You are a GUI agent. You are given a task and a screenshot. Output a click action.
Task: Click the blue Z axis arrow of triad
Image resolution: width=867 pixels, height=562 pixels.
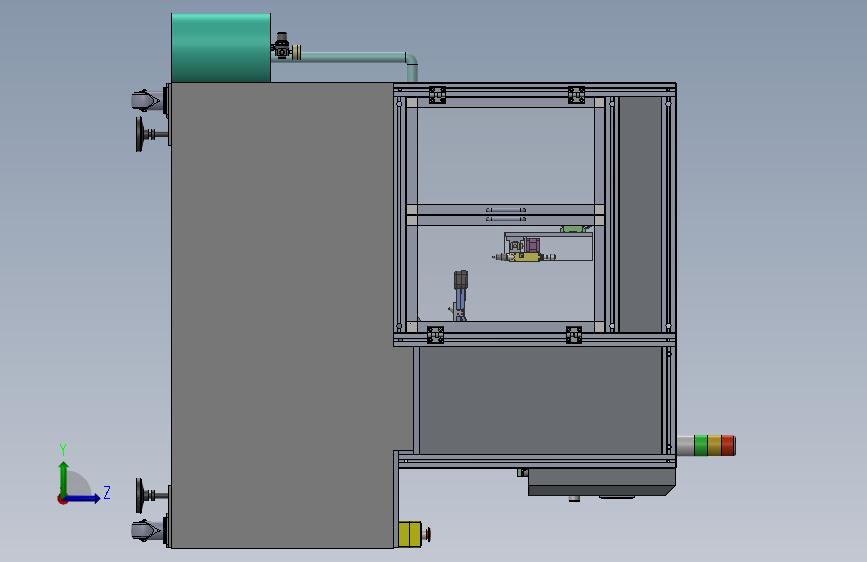(83, 498)
